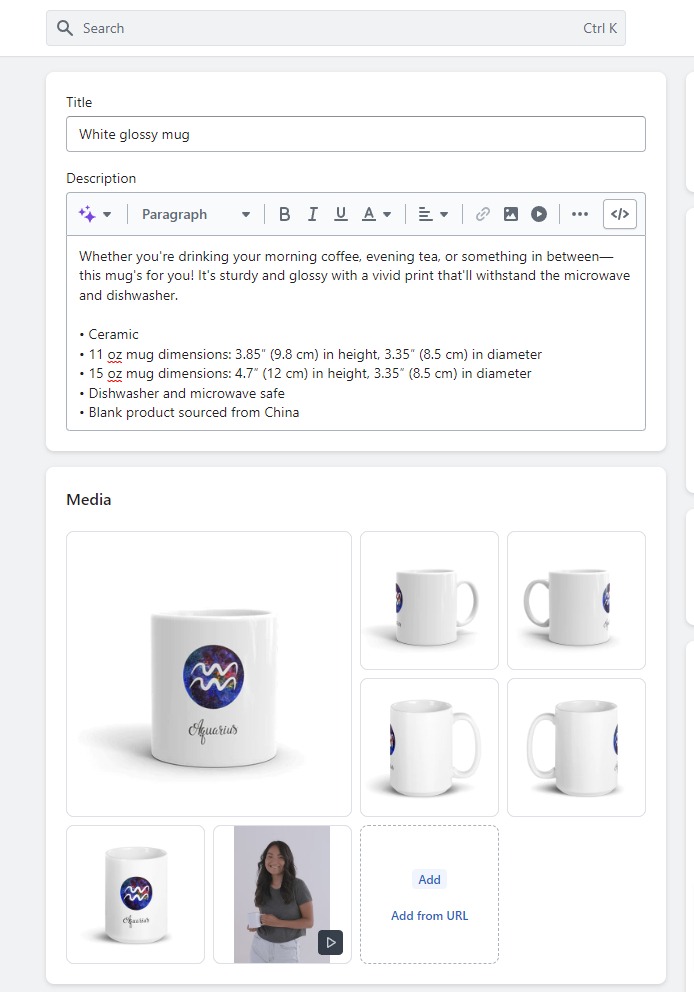Open the Paragraph style dropdown
Image resolution: width=694 pixels, height=992 pixels.
pyautogui.click(x=196, y=214)
